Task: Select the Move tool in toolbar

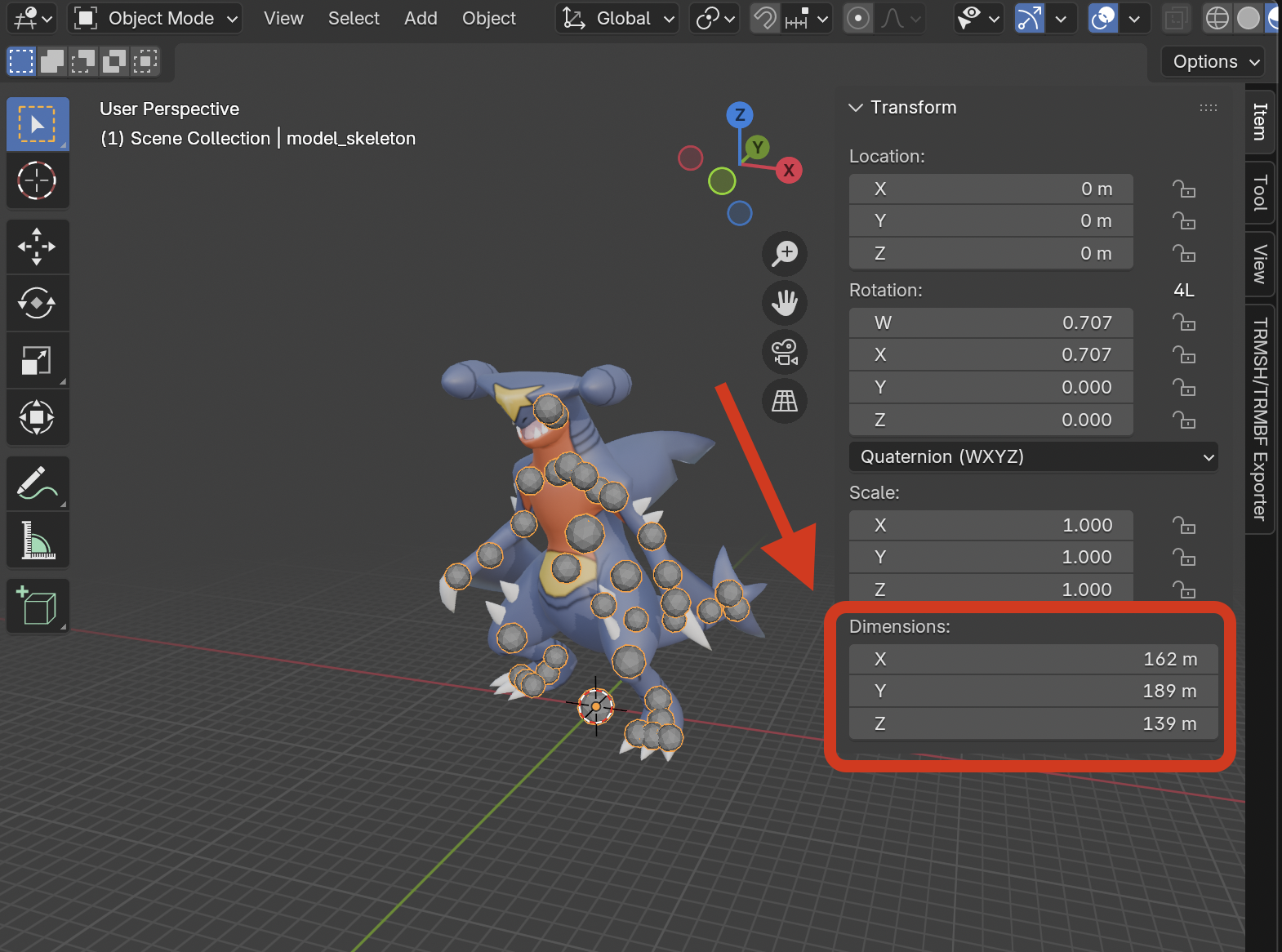Action: 38,247
